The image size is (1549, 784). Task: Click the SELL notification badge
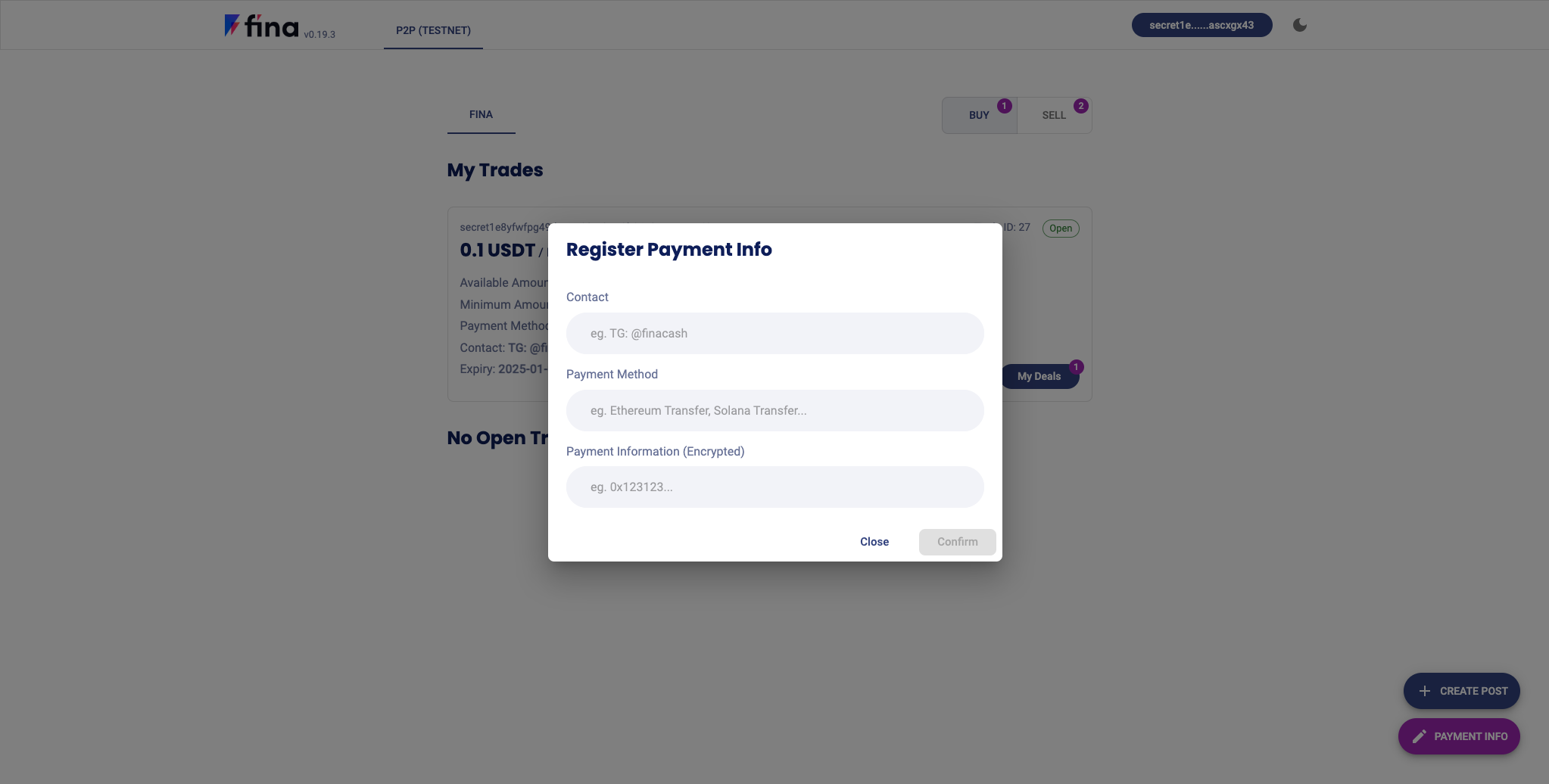(1081, 106)
